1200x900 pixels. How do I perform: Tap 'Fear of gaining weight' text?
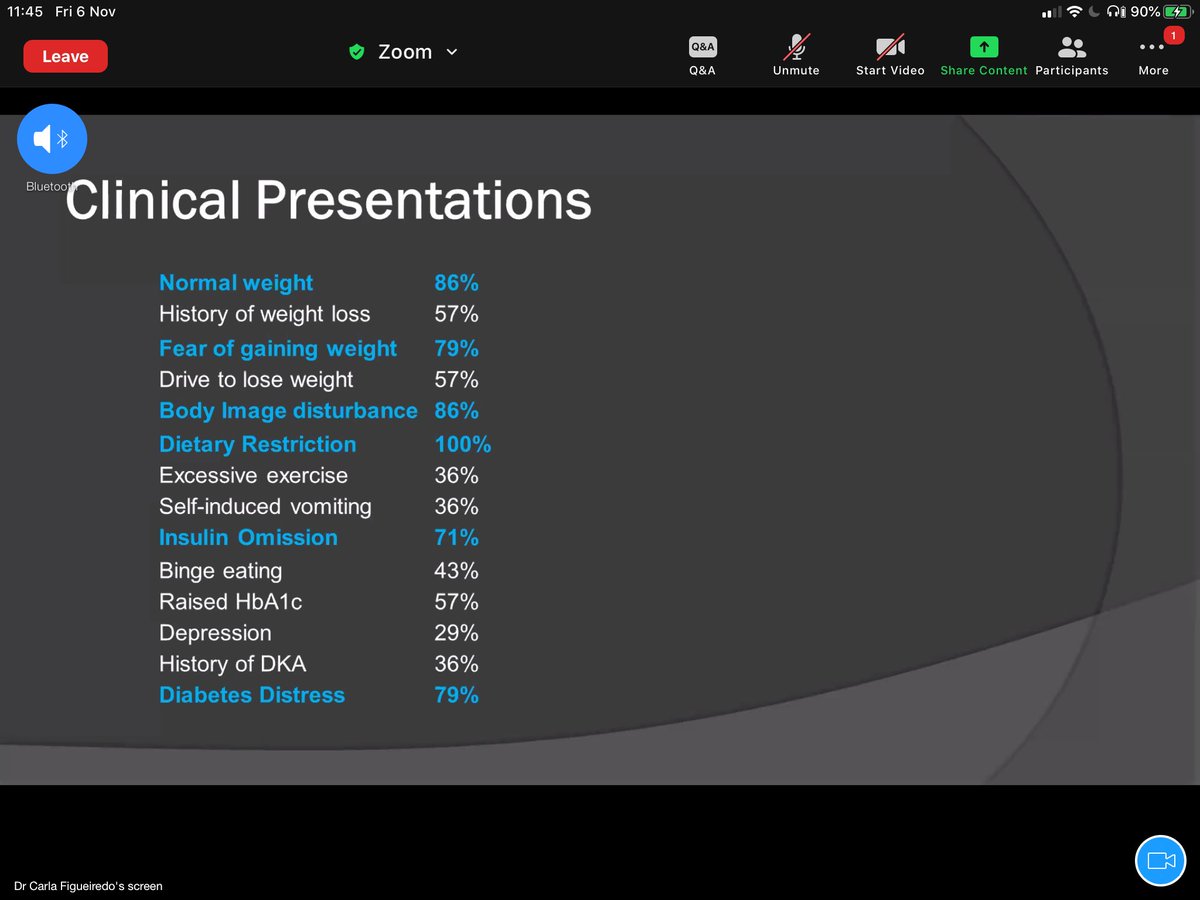point(278,348)
